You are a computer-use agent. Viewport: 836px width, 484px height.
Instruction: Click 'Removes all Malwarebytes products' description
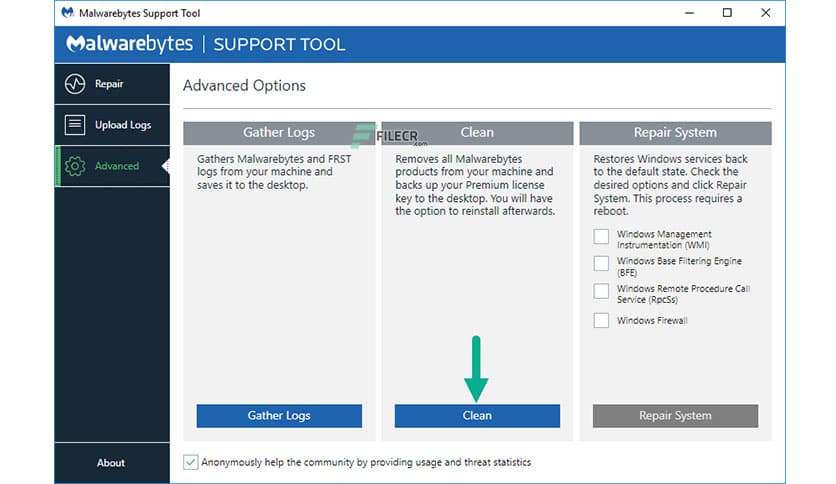click(475, 185)
